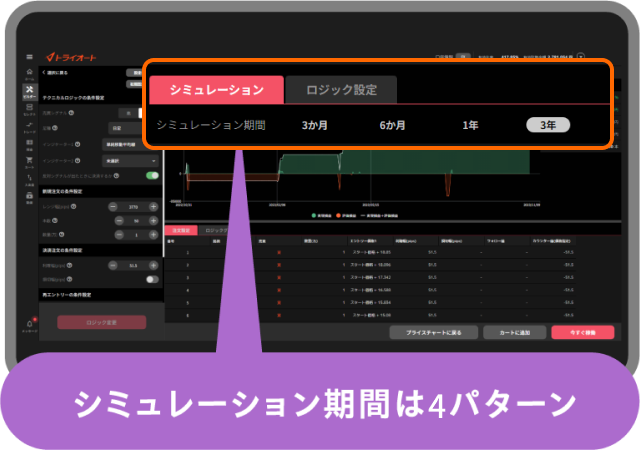Select the 注文設定 tab above the table
Screen dimensions: 640x450
pos(181,230)
